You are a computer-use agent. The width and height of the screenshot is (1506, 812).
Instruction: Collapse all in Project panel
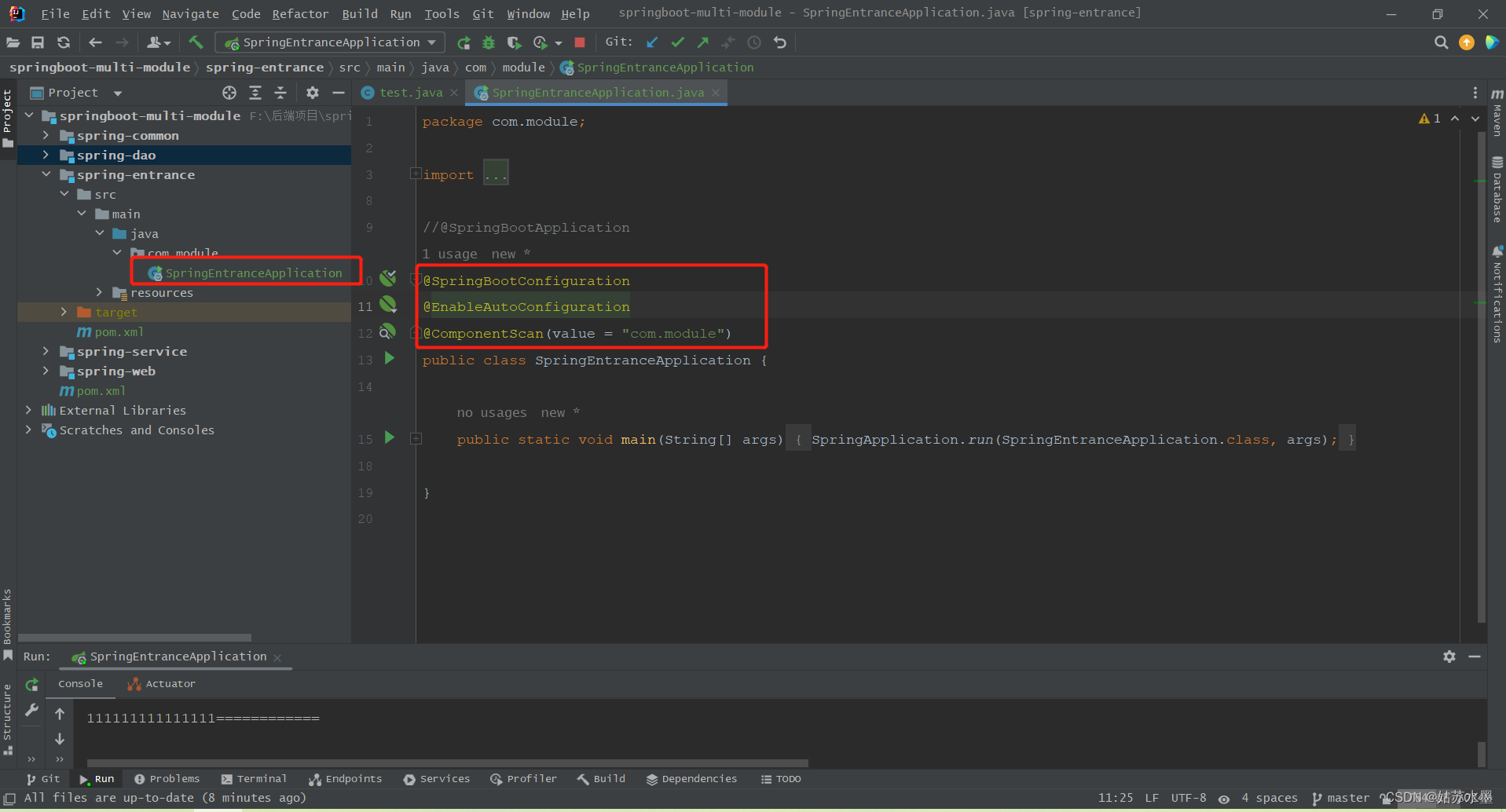pos(280,93)
